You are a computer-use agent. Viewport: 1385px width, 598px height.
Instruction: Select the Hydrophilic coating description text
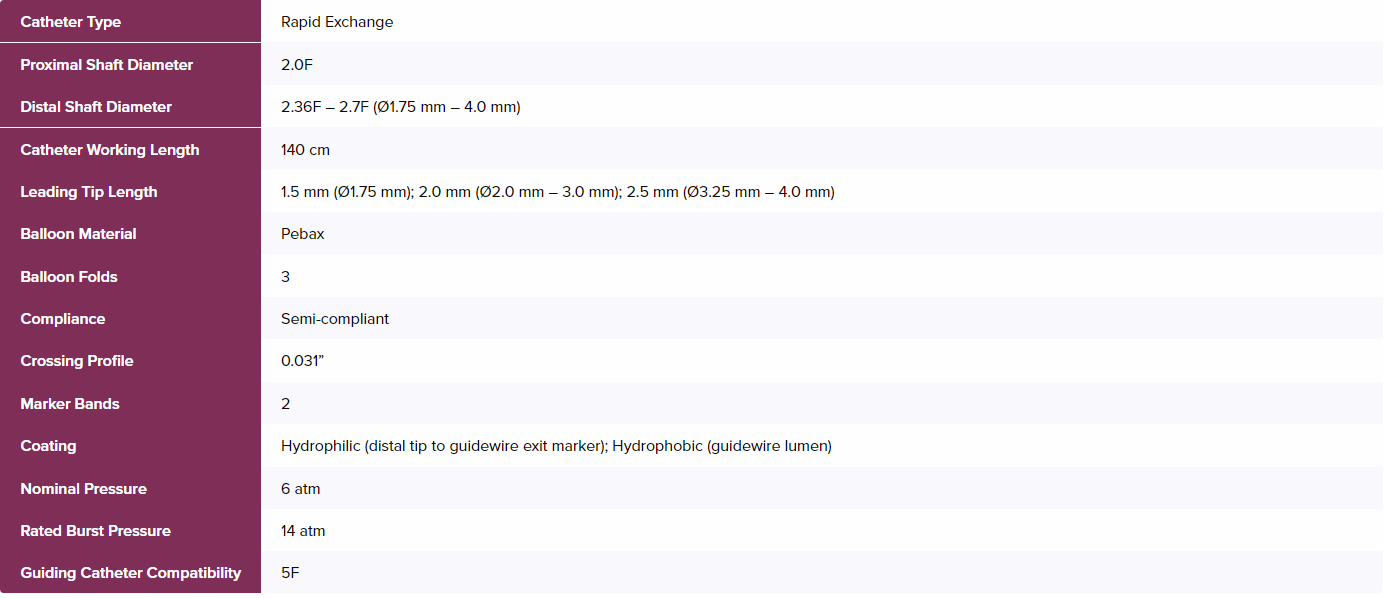(x=556, y=446)
